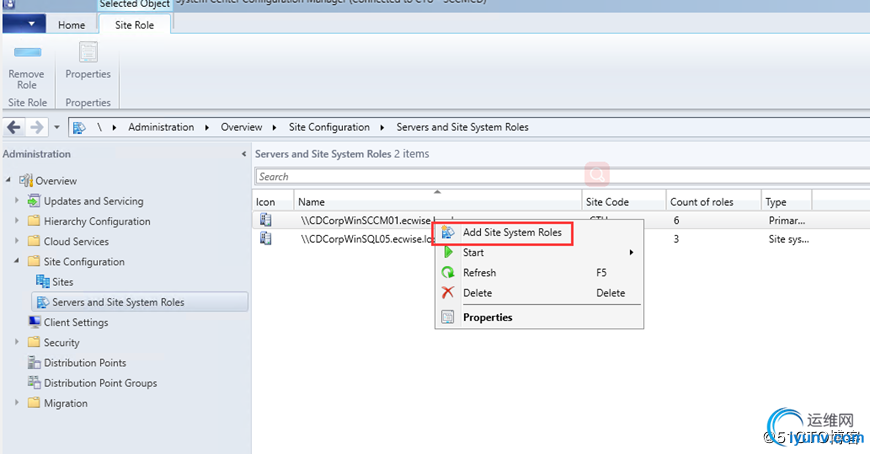Click the Distribution Point Groups icon

coord(34,382)
